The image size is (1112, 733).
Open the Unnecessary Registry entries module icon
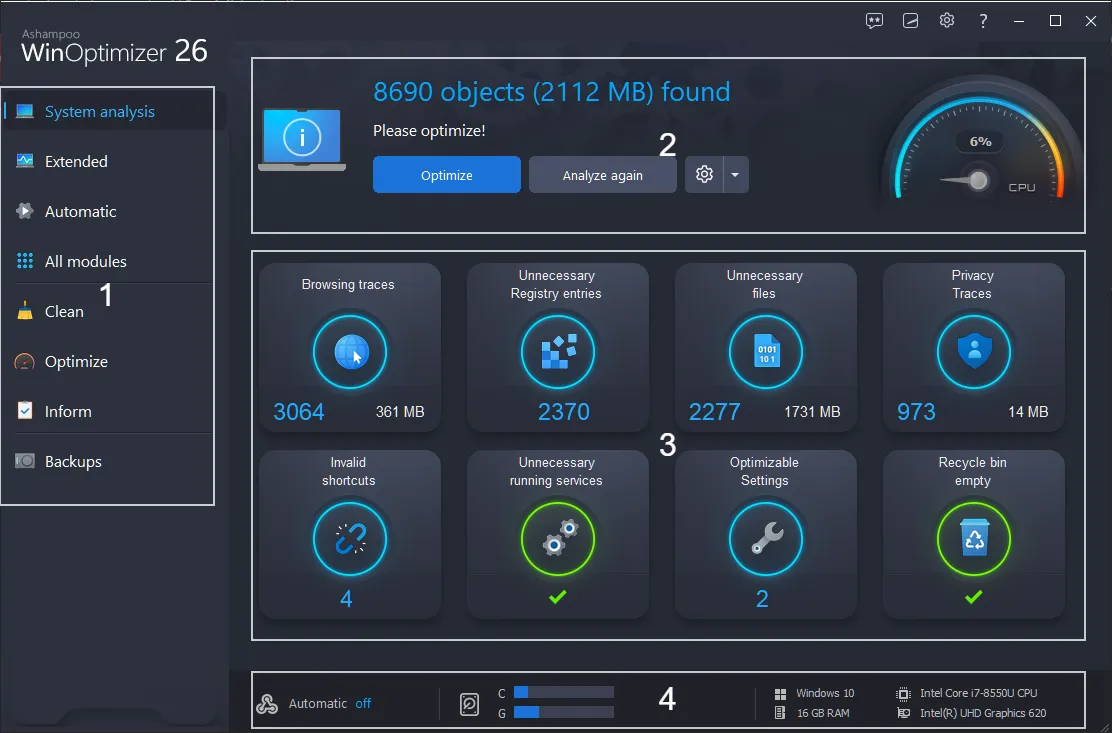tap(557, 351)
